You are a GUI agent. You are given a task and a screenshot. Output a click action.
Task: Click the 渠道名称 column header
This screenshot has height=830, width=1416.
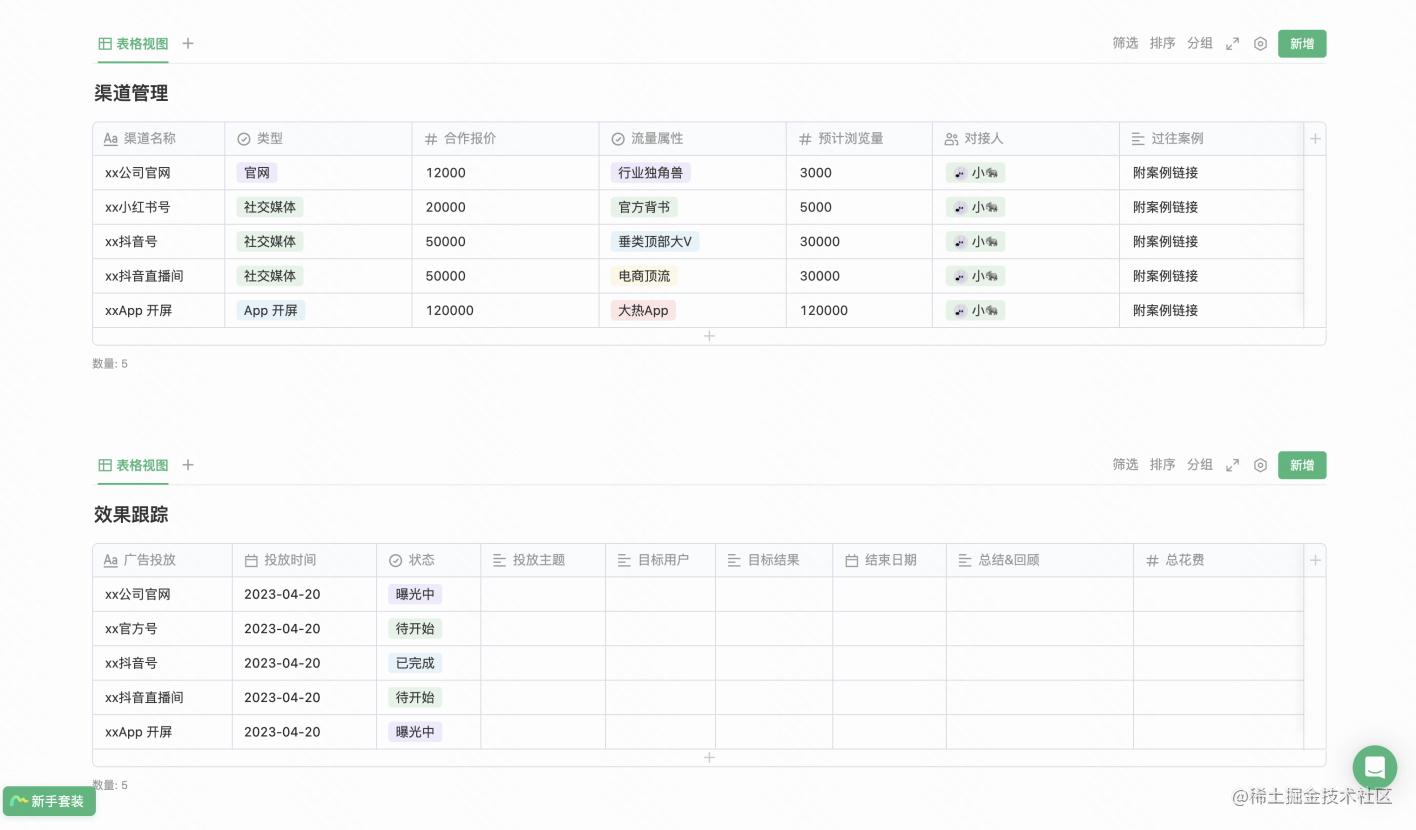point(159,139)
